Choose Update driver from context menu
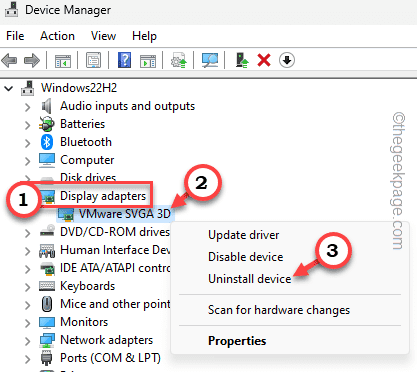This screenshot has width=417, height=372. coord(244,235)
